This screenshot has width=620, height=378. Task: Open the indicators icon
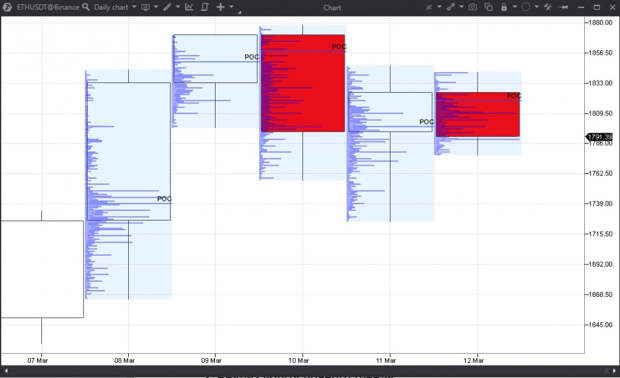pyautogui.click(x=189, y=7)
